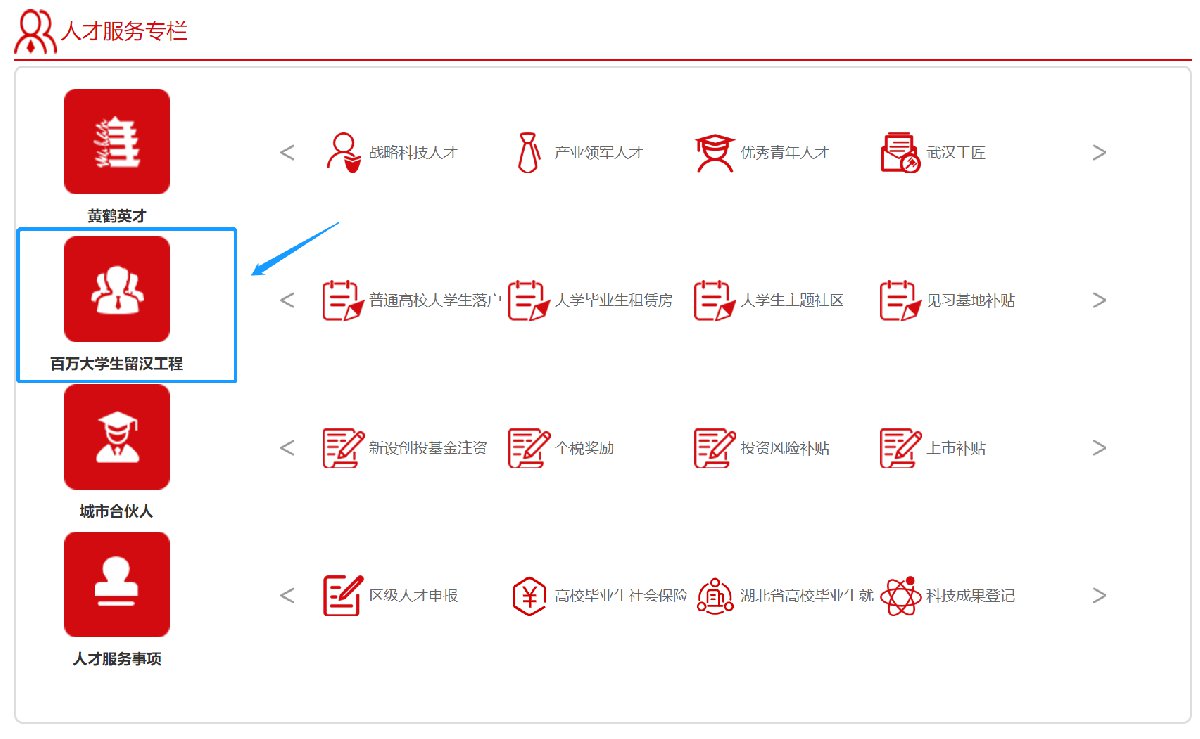Open the 个税奖励 item
Viewport: 1200px width, 739px height.
click(561, 448)
